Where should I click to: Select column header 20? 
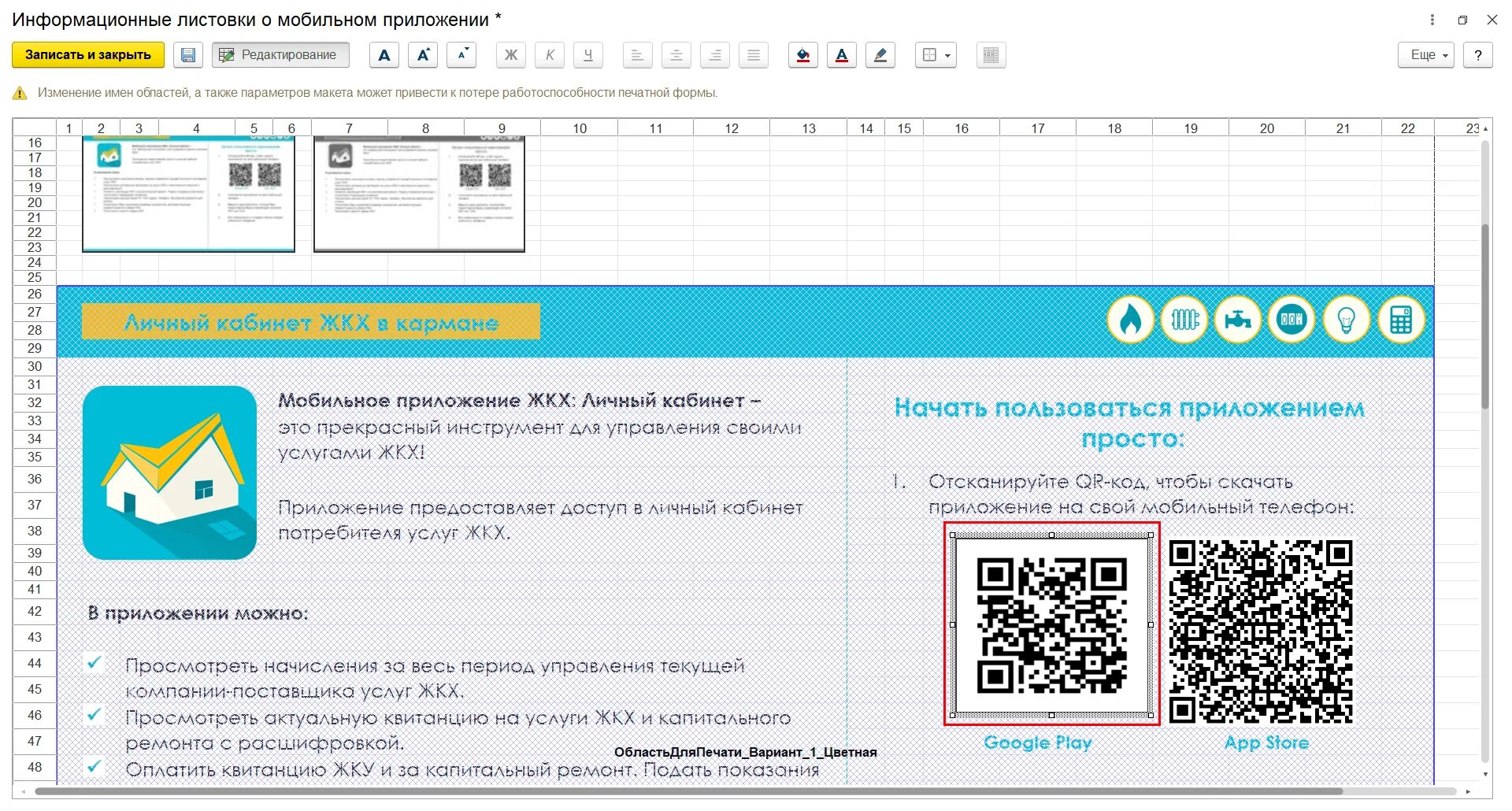(1267, 128)
